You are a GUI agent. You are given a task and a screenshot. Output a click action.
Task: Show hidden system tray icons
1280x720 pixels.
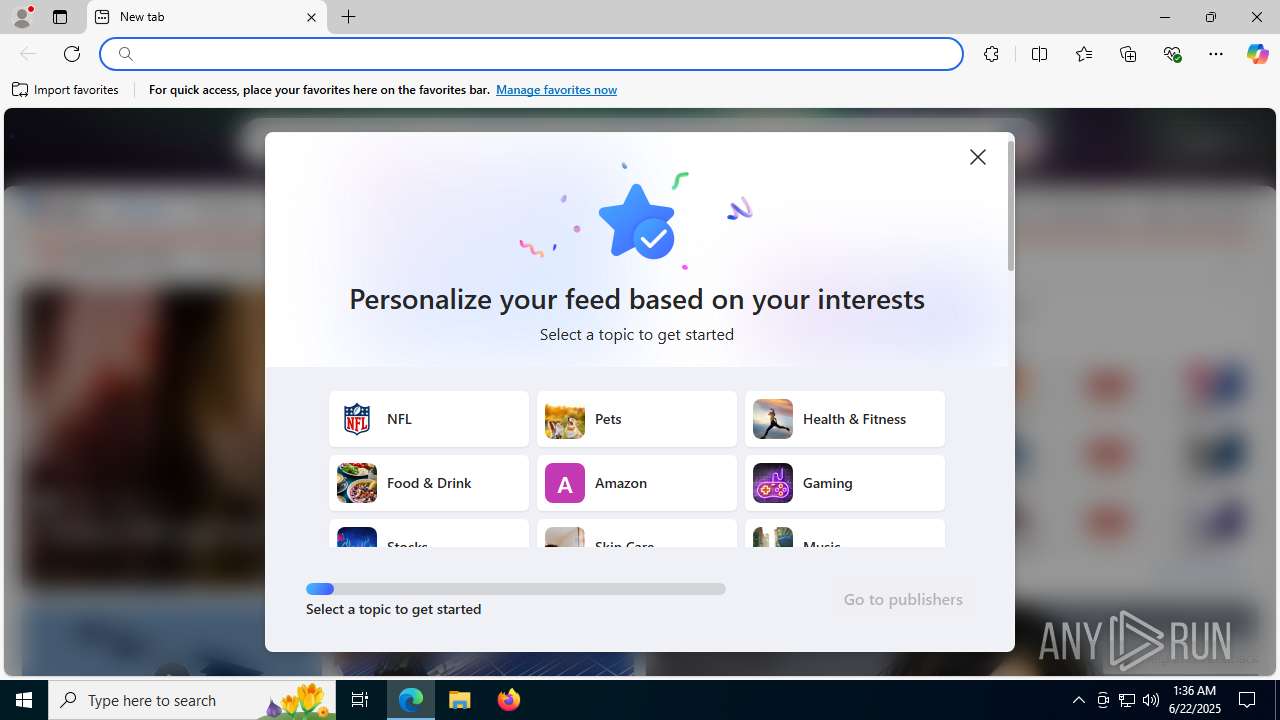click(1078, 700)
